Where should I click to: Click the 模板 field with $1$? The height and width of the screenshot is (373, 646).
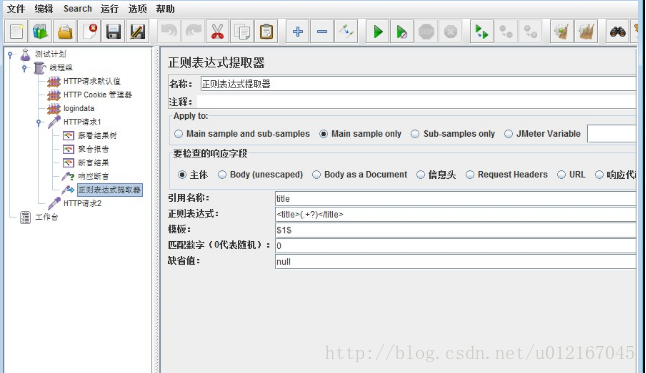tap(455, 230)
